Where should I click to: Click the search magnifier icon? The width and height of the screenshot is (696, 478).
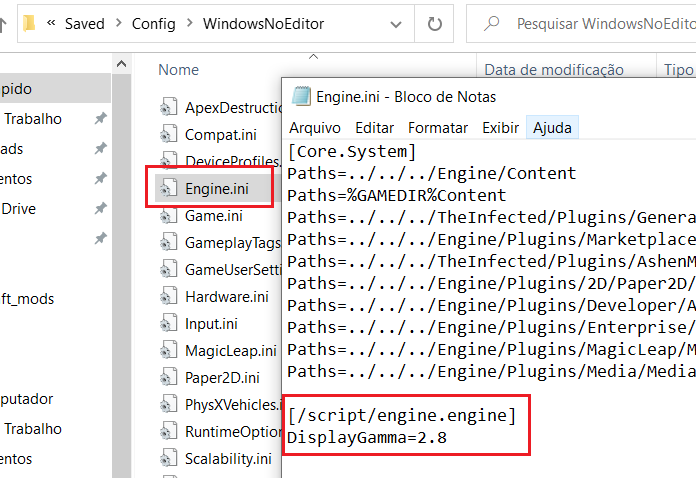pos(490,23)
